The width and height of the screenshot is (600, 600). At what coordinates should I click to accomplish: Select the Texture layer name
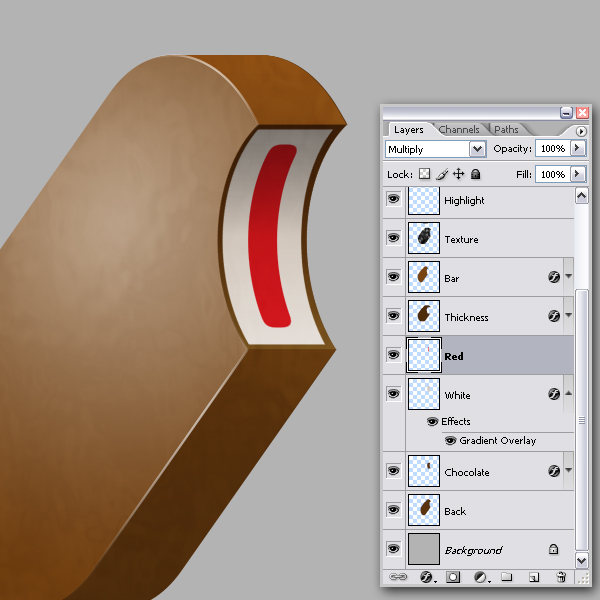tap(461, 240)
